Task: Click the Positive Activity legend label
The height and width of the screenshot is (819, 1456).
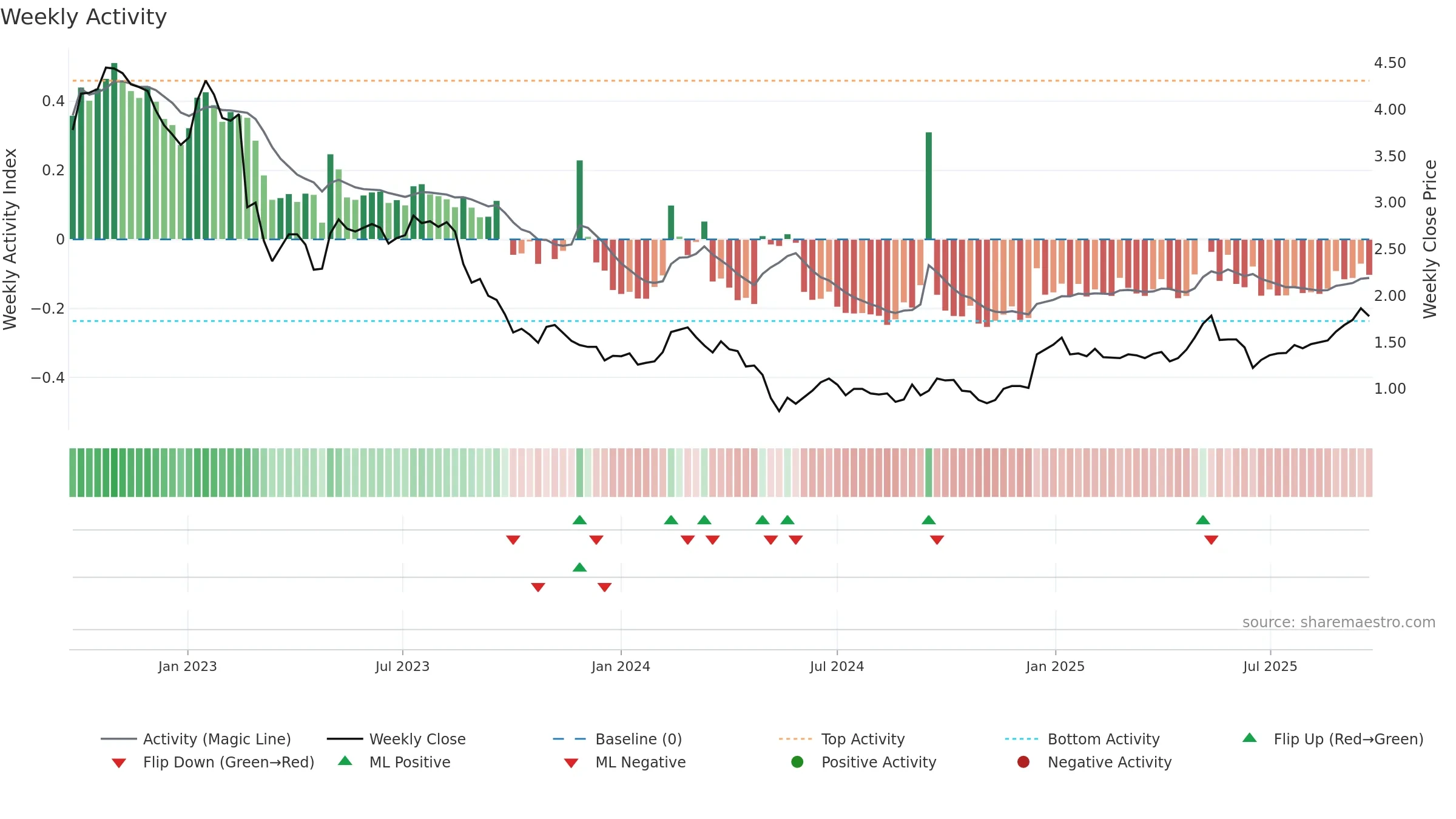Action: click(879, 762)
